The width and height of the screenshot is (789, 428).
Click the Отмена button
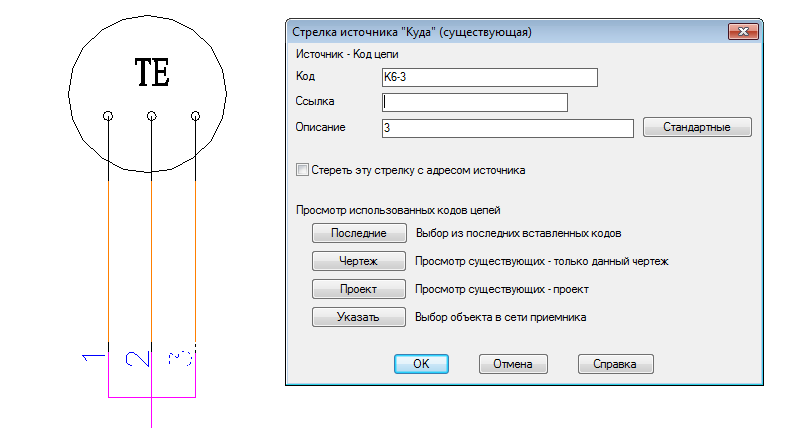tap(513, 364)
